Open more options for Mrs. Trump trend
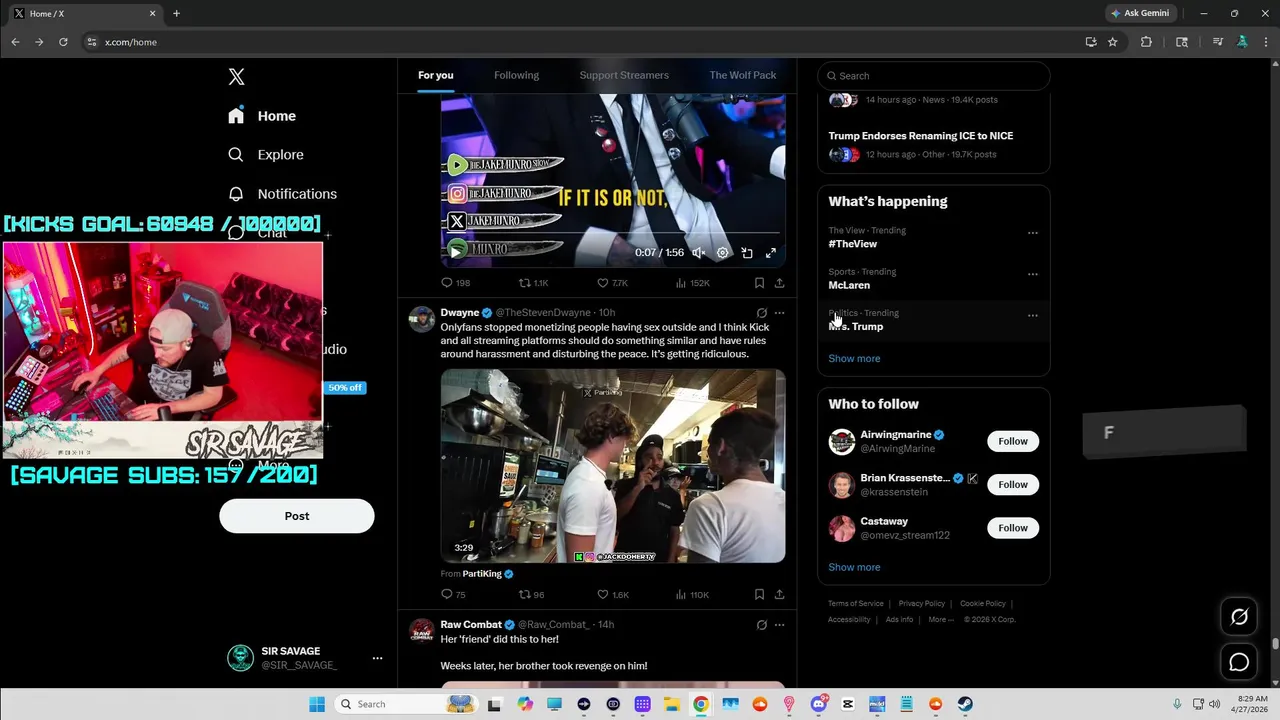 click(x=1033, y=315)
